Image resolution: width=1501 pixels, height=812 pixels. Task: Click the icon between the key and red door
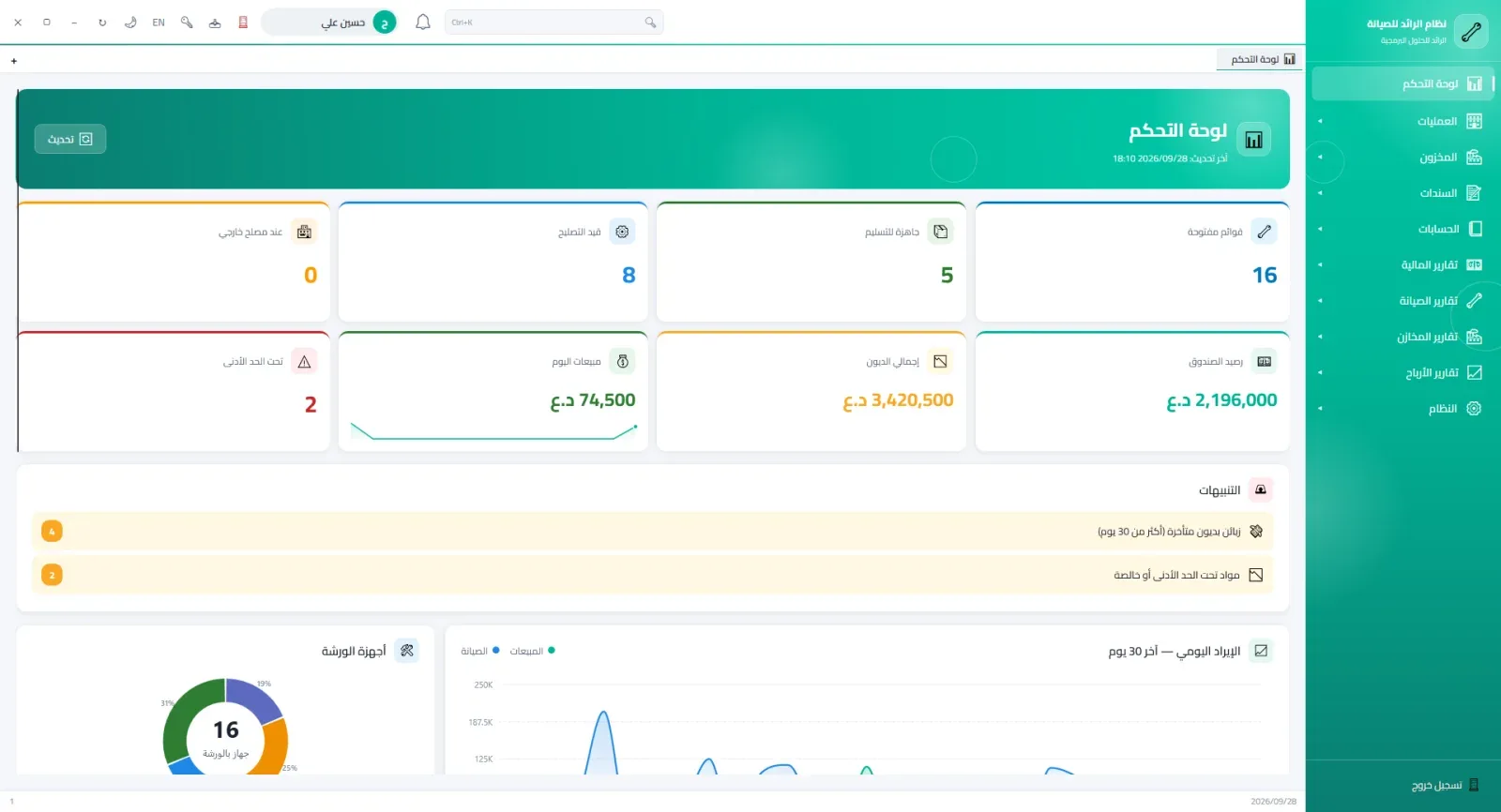[215, 22]
